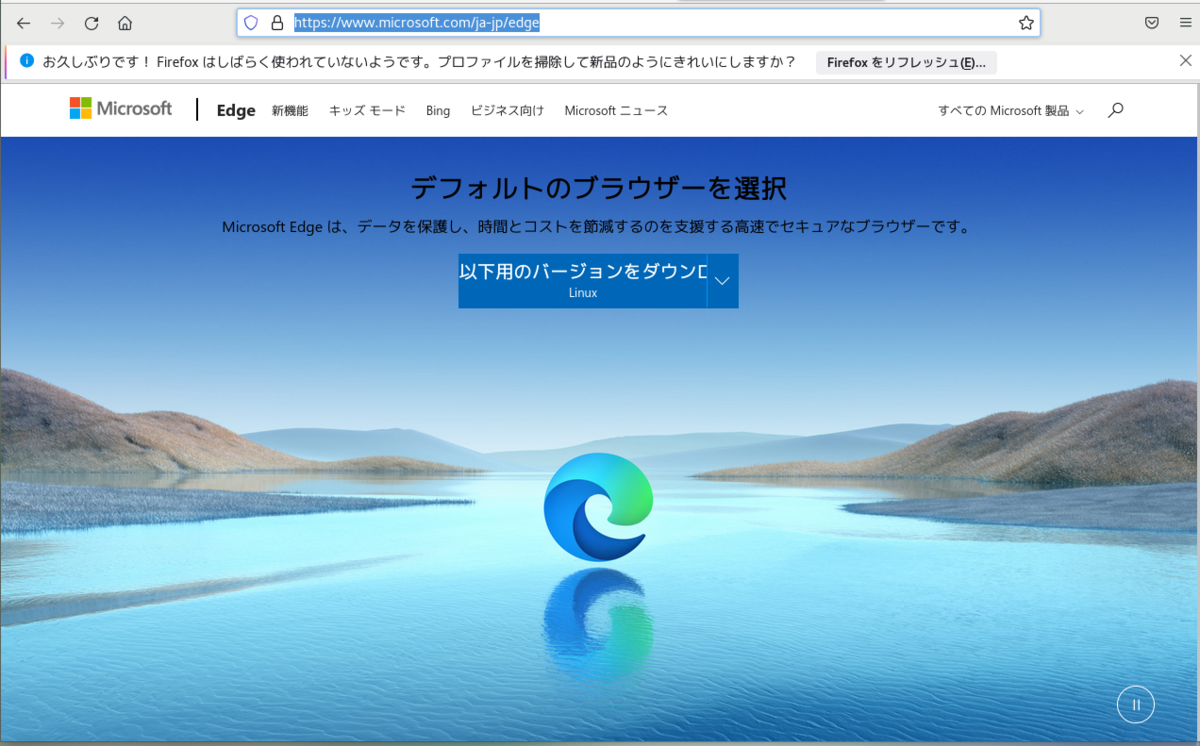Open the Edge home link
The image size is (1200, 746).
tap(236, 110)
